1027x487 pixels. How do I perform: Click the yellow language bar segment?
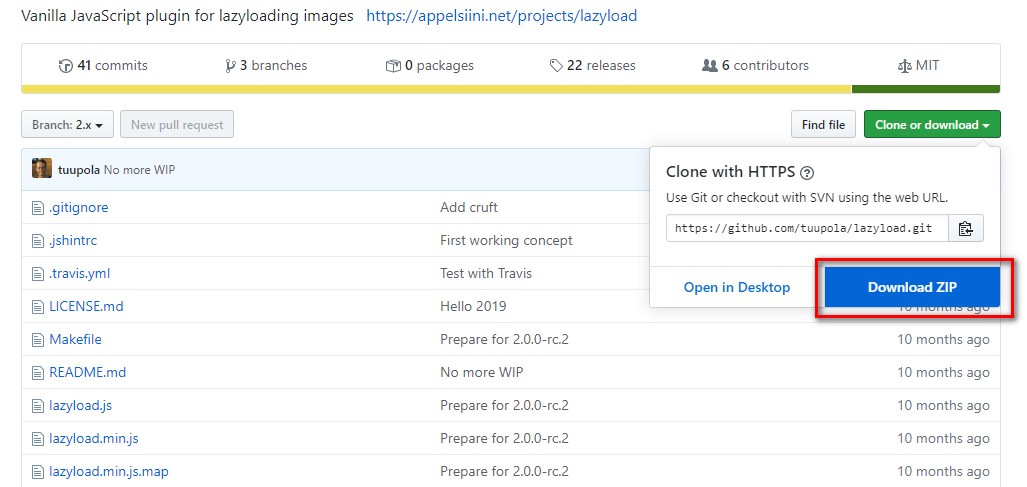tap(436, 89)
